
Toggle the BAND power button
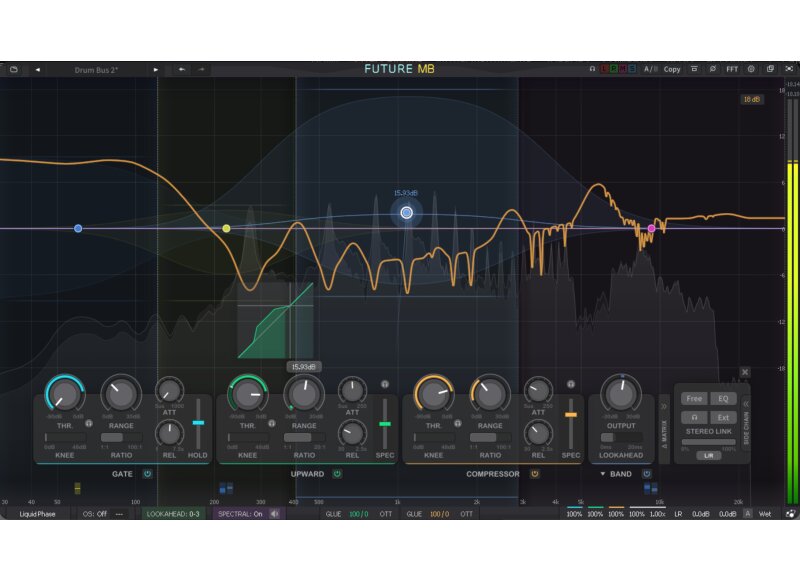pyautogui.click(x=646, y=474)
